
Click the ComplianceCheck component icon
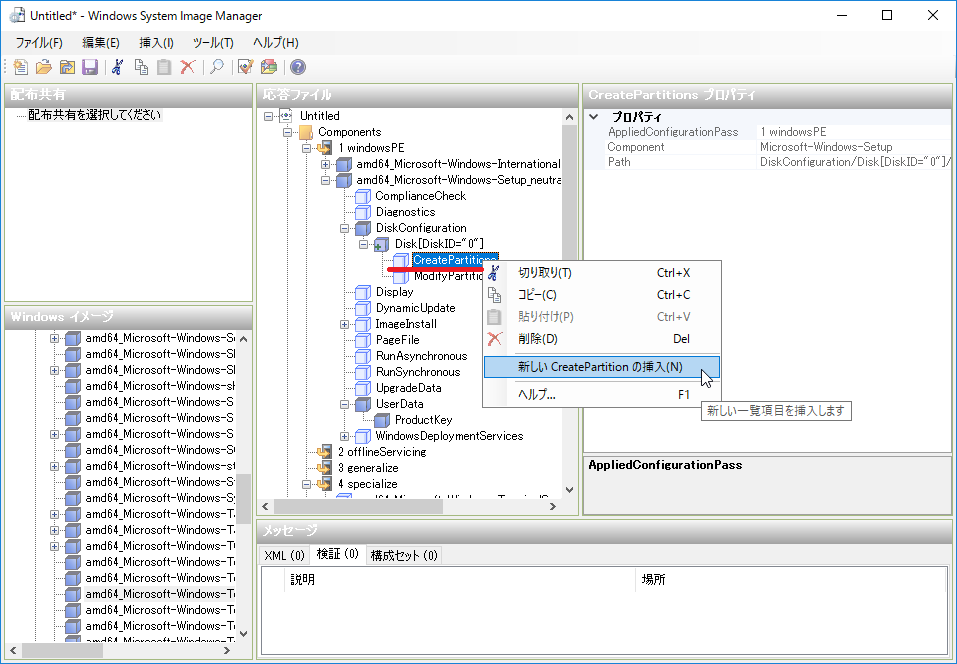(363, 196)
